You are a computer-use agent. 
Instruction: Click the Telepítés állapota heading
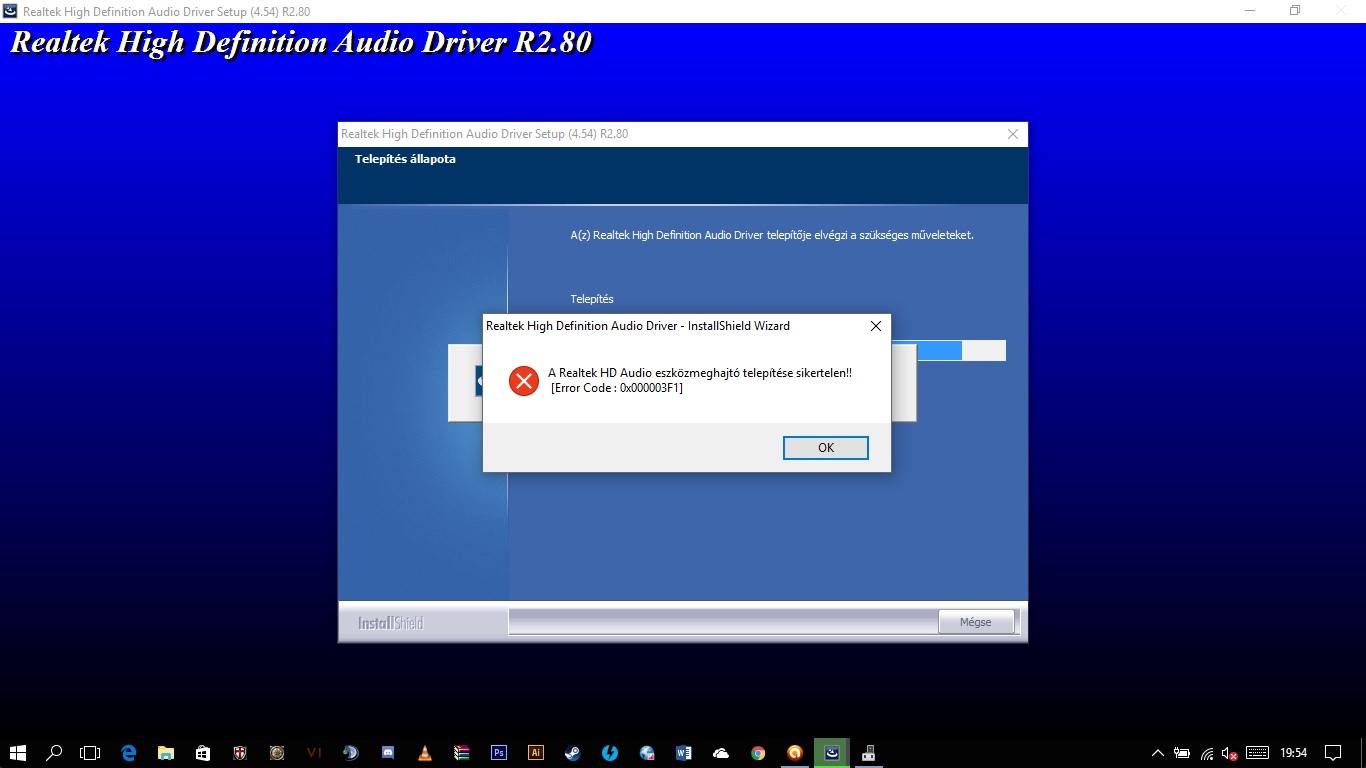405,159
